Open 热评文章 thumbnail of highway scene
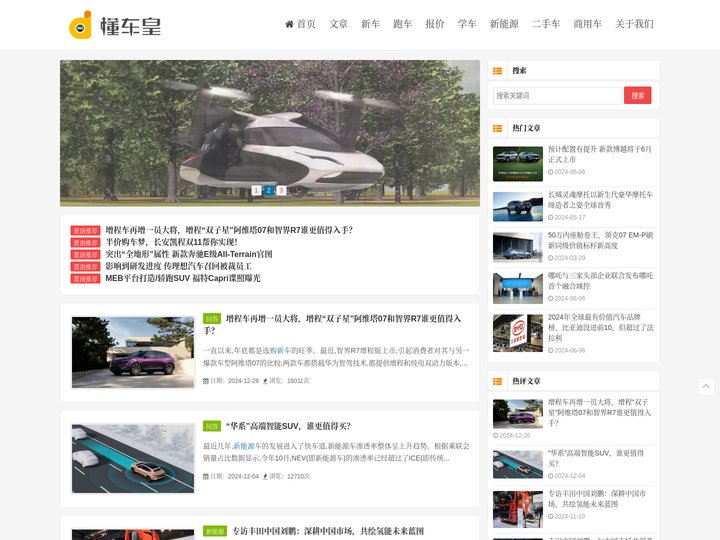 (518, 465)
